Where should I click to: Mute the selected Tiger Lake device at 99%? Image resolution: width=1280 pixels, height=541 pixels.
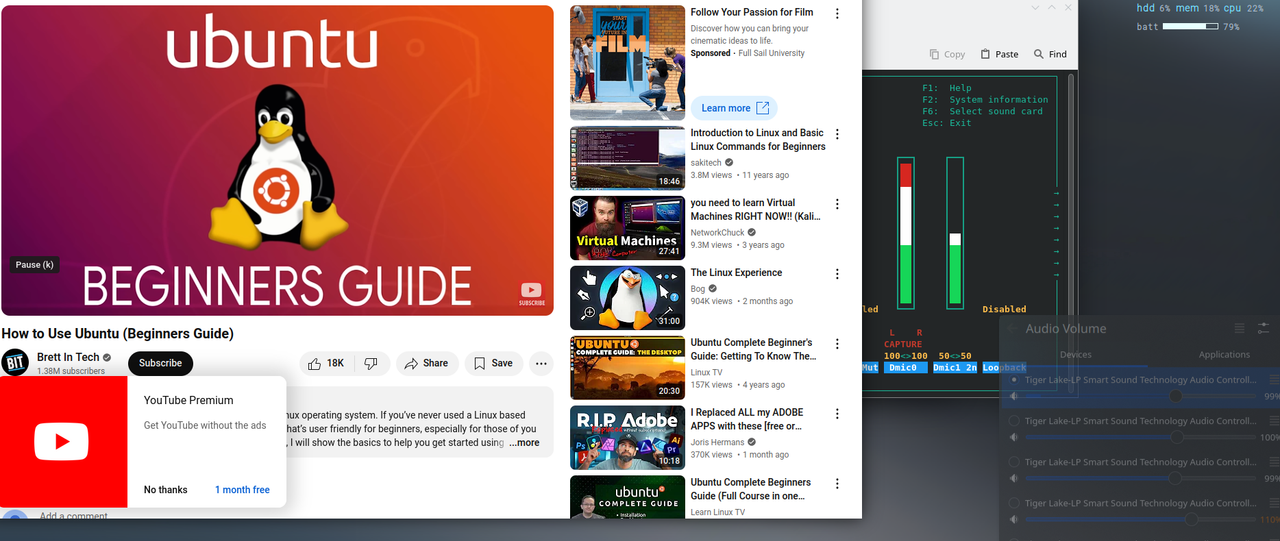[x=1015, y=396]
